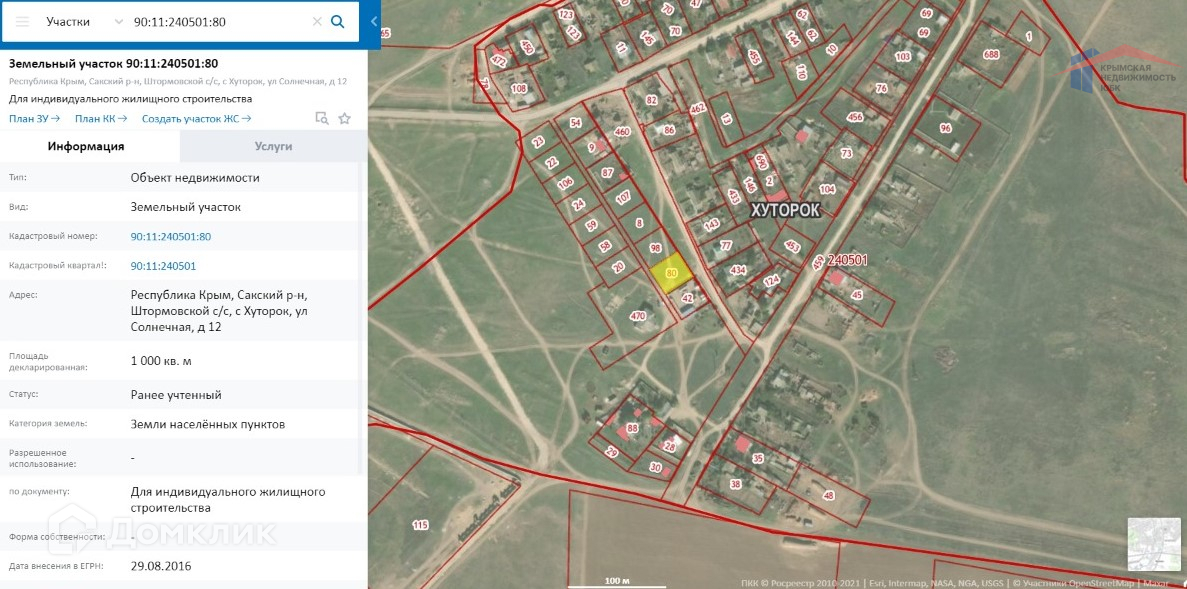Click the find-on-map icon beside star

pyautogui.click(x=322, y=118)
